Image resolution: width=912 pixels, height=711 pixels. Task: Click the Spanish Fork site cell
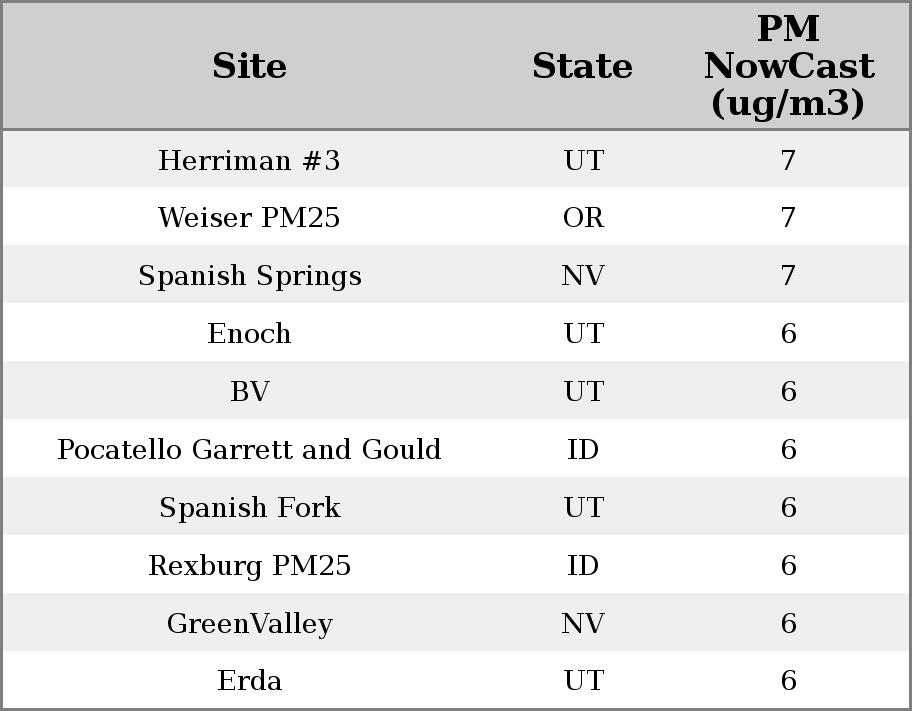249,508
